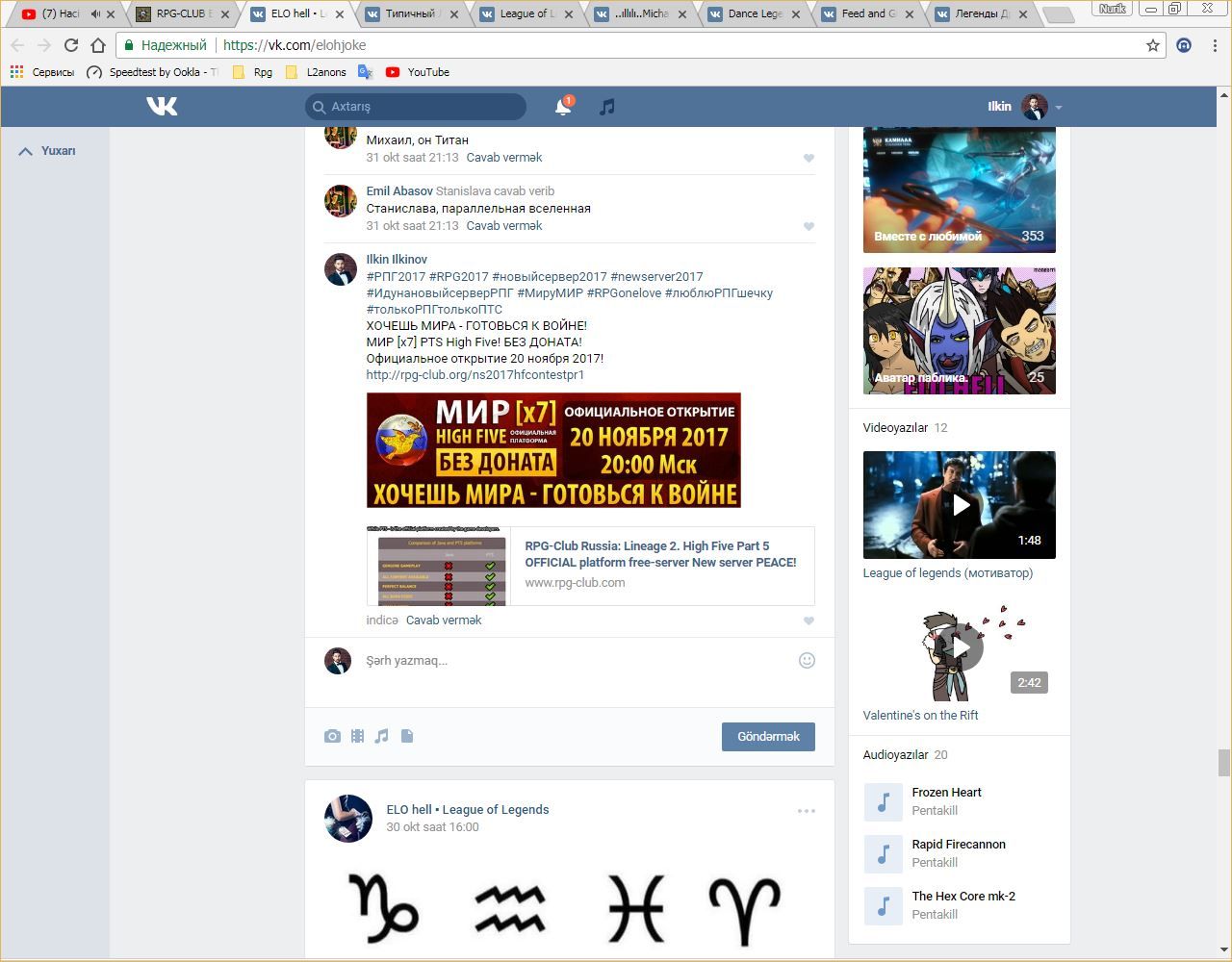Play The Hex Core mk-2 audio track

click(883, 905)
